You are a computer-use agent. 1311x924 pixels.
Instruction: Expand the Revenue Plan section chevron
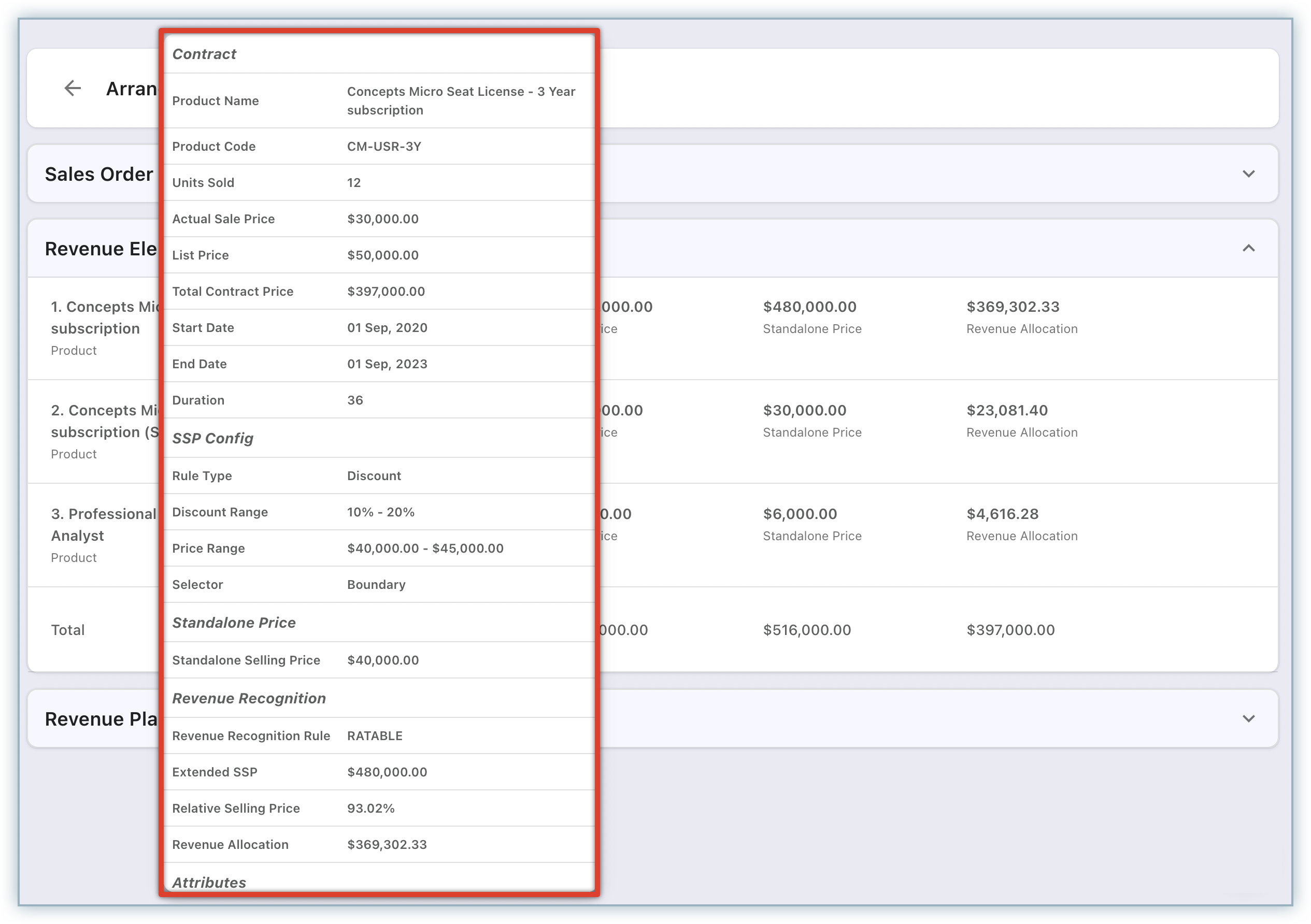point(1248,718)
